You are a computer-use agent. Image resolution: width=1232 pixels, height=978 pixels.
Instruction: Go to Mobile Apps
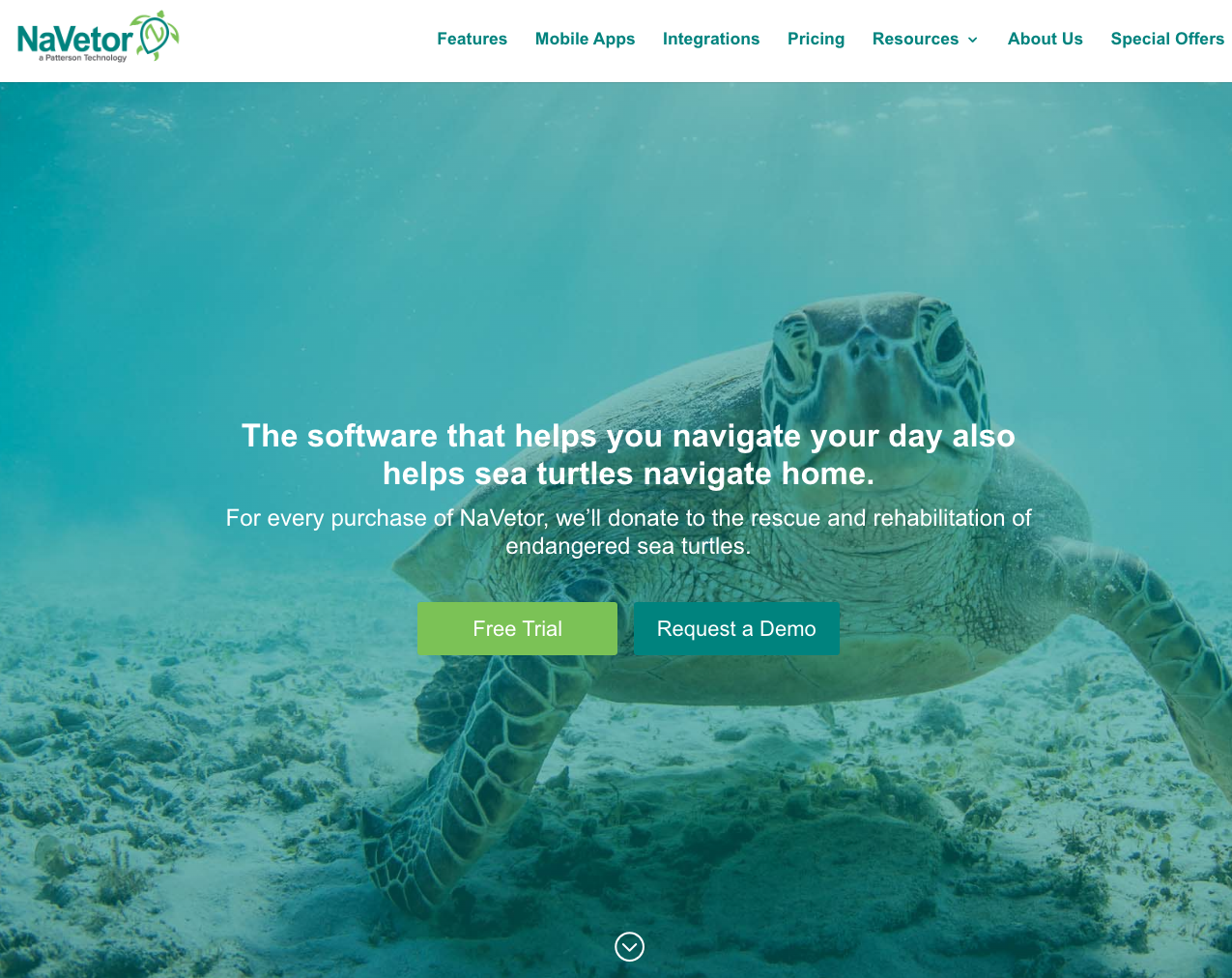pos(585,39)
